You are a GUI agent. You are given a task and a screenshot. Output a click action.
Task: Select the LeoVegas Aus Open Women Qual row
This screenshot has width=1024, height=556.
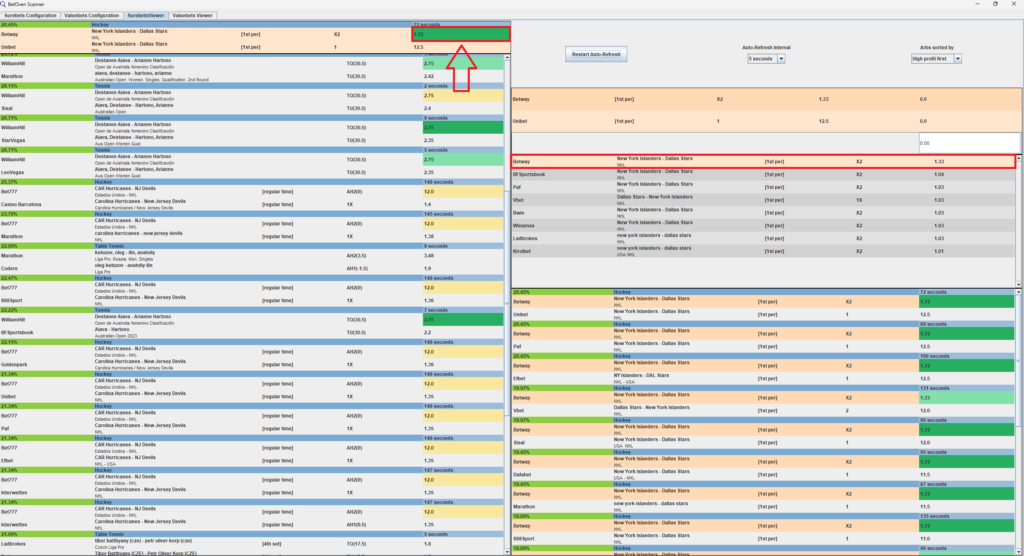tap(252, 172)
